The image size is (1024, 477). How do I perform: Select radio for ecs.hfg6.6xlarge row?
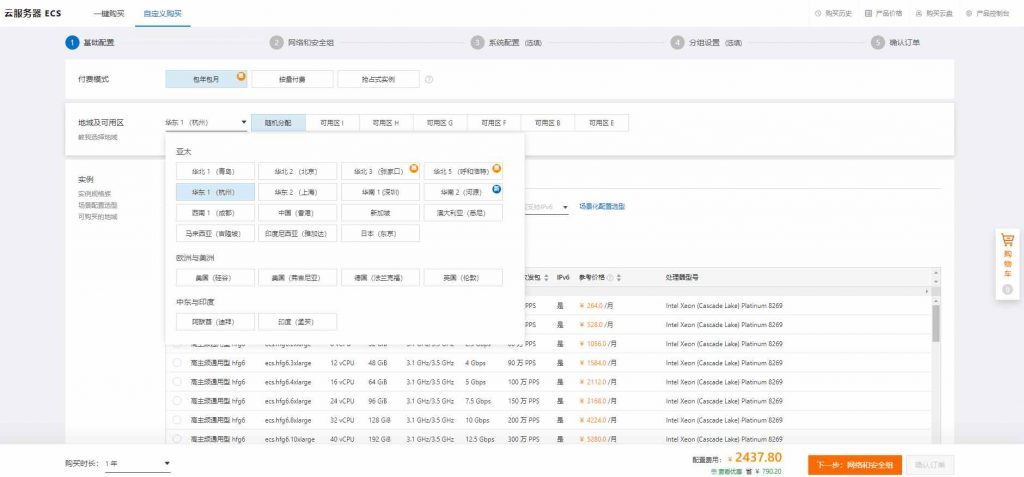[177, 401]
